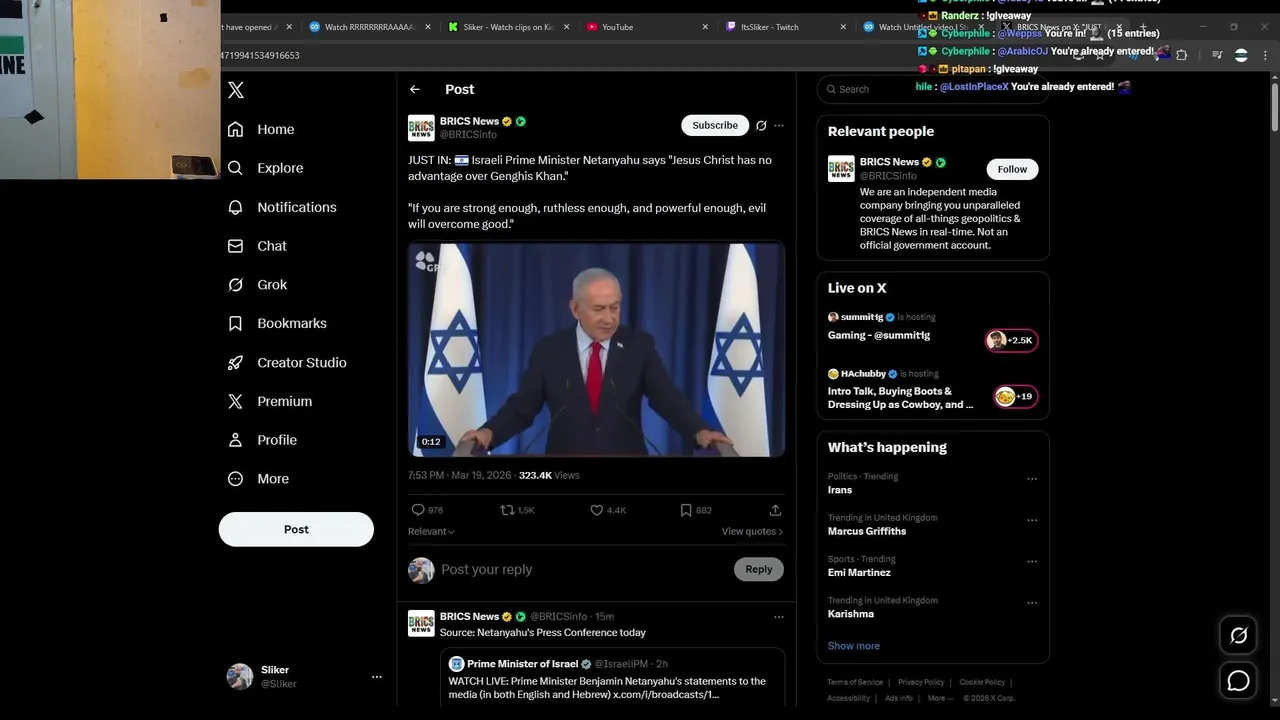Open more options for Irans trend
The image size is (1280, 720).
click(x=1032, y=479)
